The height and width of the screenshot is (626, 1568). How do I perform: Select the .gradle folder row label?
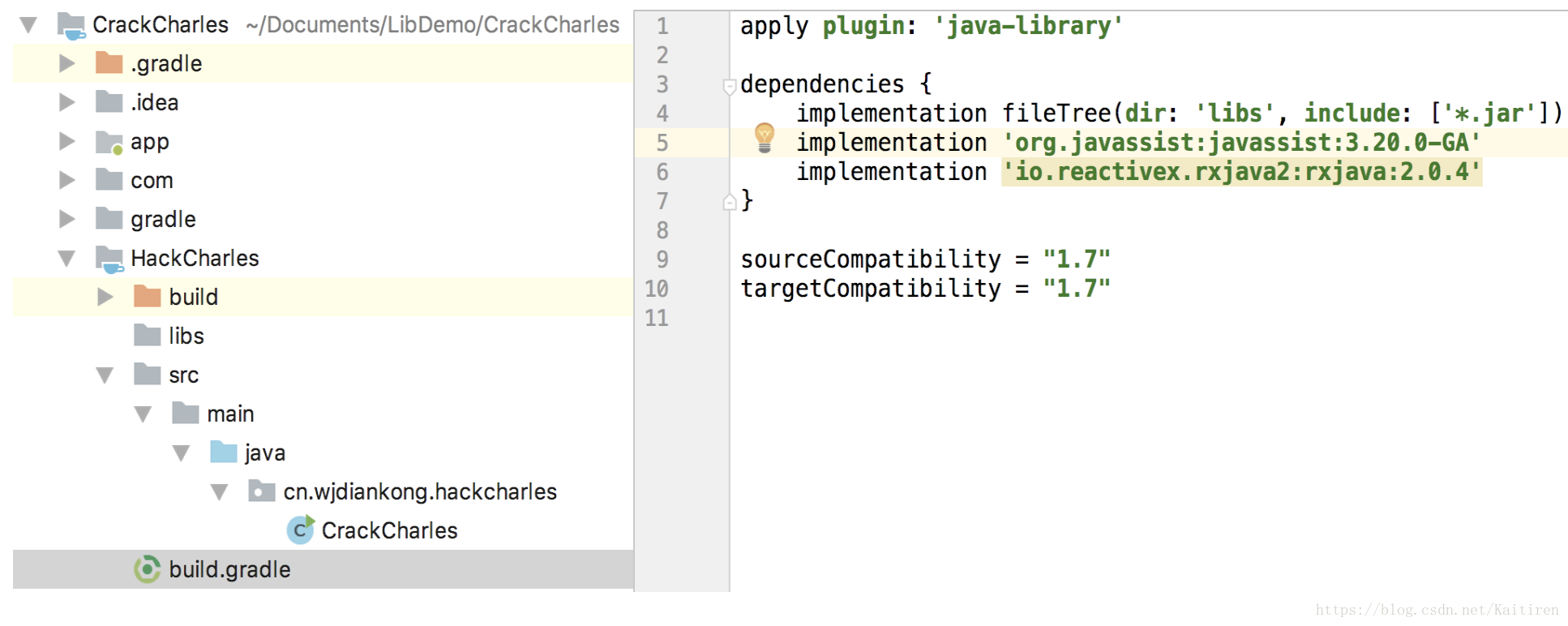coord(166,63)
